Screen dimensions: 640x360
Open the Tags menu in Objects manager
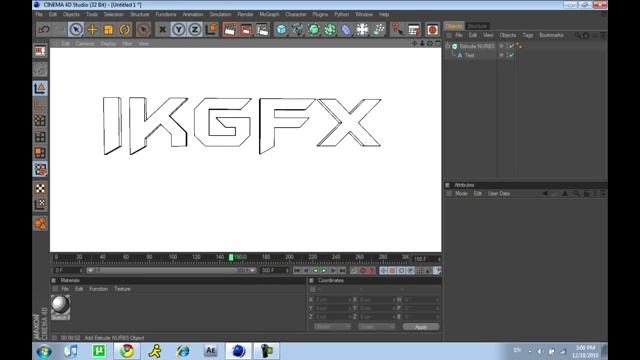click(x=528, y=35)
